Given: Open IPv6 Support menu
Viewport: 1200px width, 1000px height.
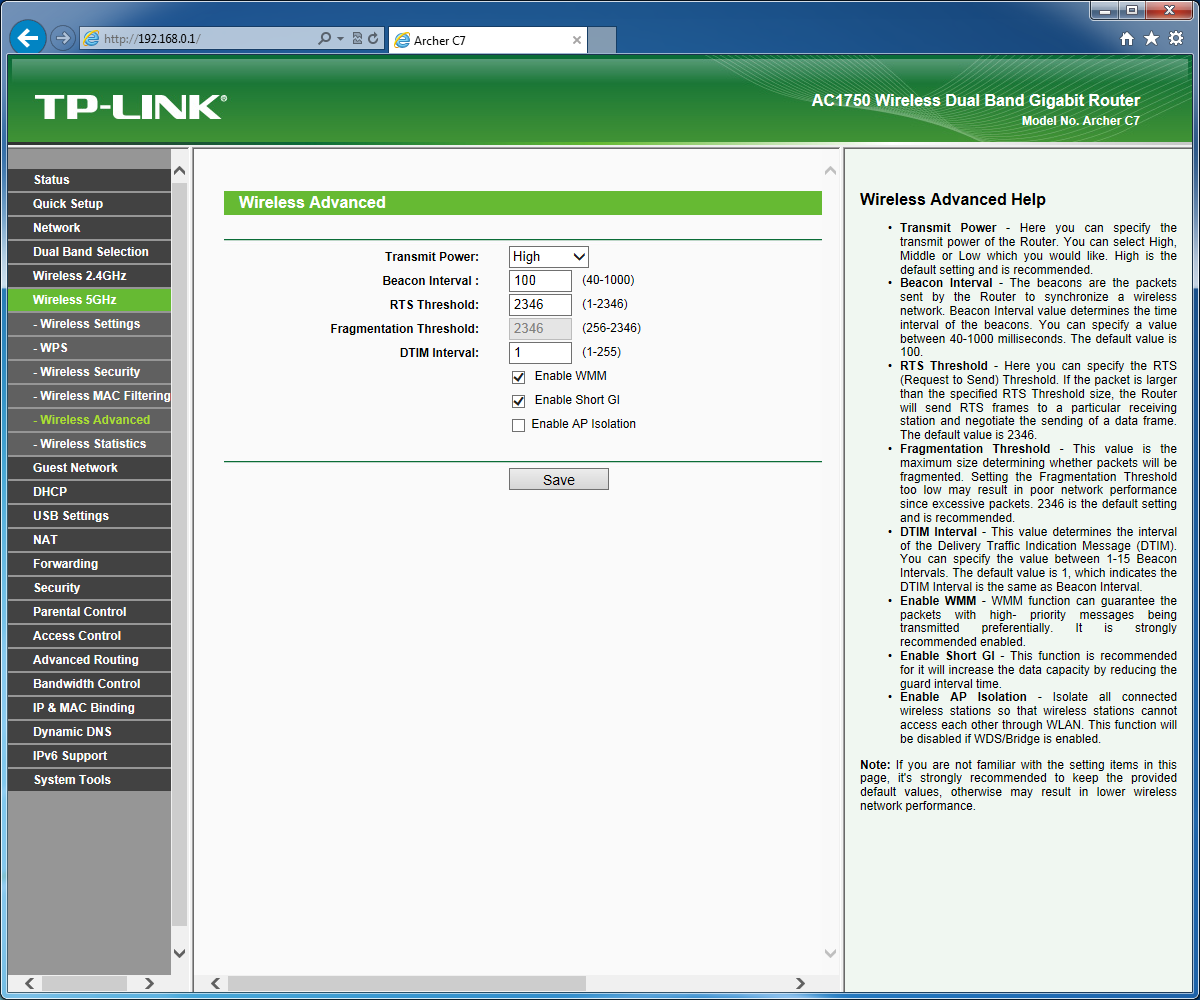Looking at the screenshot, I should (x=89, y=756).
